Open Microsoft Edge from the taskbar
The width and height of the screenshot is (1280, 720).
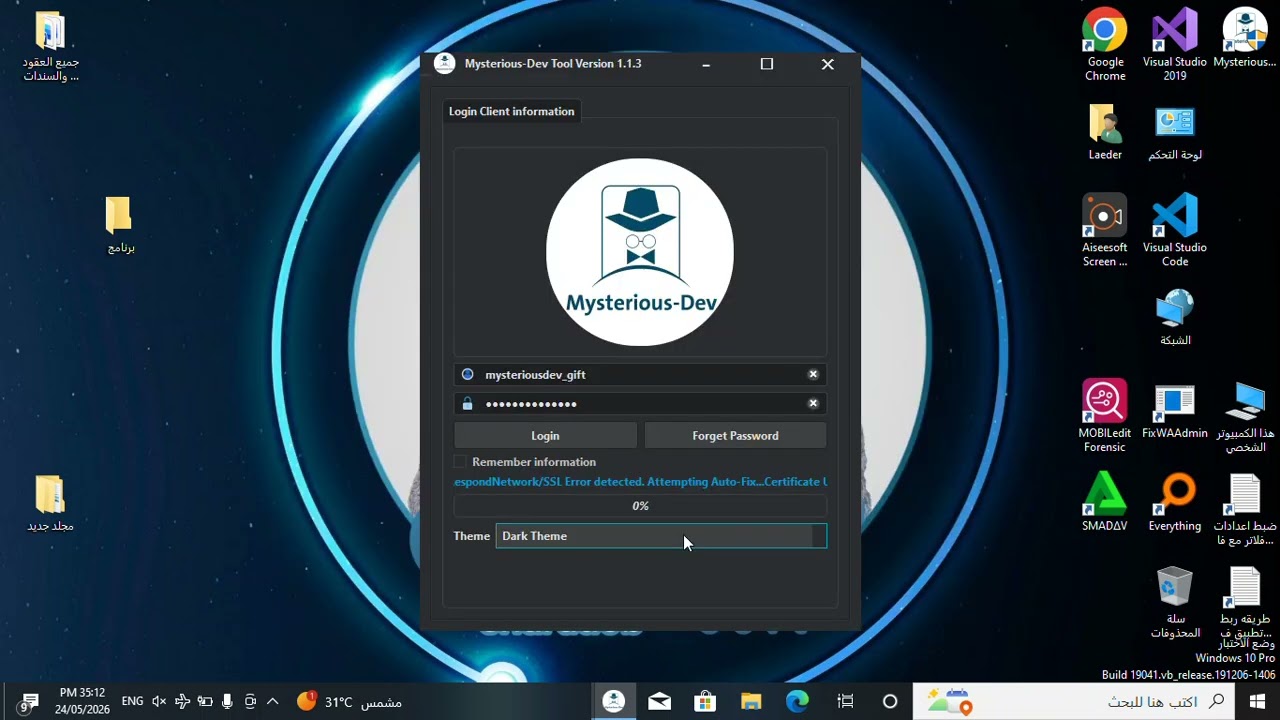click(x=797, y=701)
